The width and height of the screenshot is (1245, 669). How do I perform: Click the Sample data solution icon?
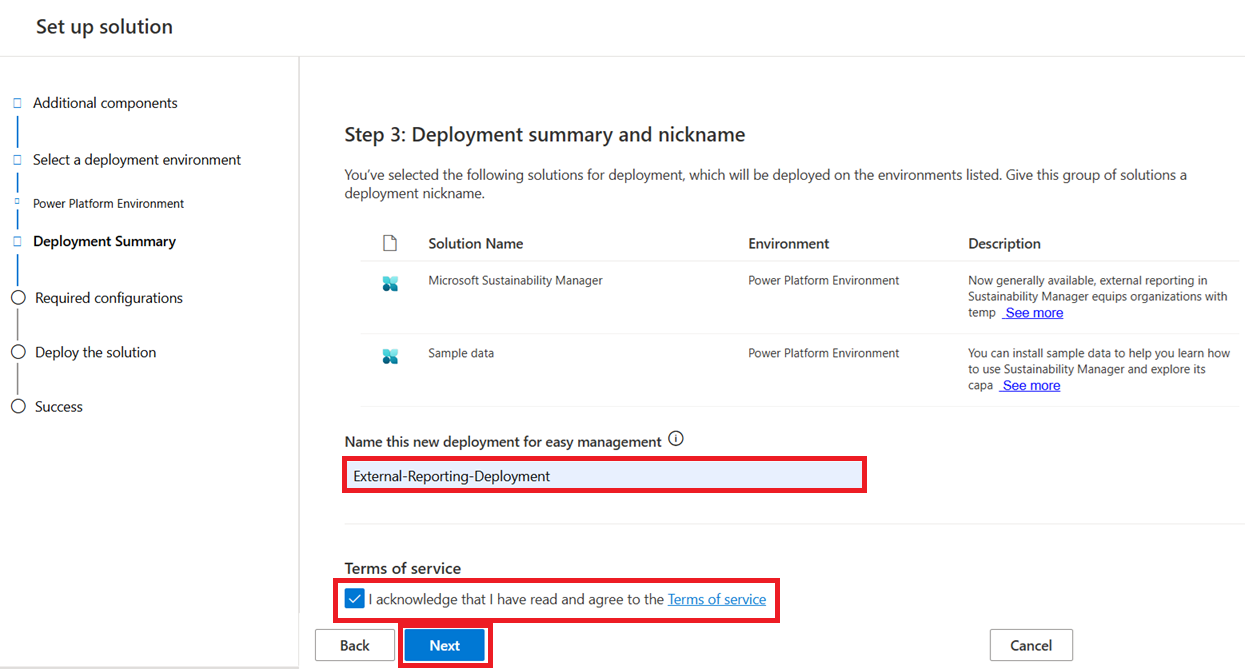tap(390, 356)
